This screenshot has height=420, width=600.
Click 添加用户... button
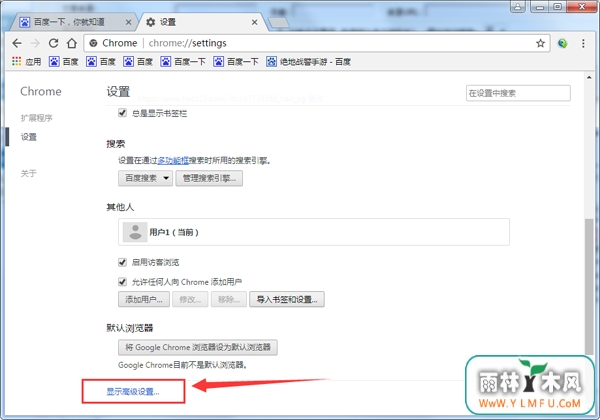coord(144,299)
